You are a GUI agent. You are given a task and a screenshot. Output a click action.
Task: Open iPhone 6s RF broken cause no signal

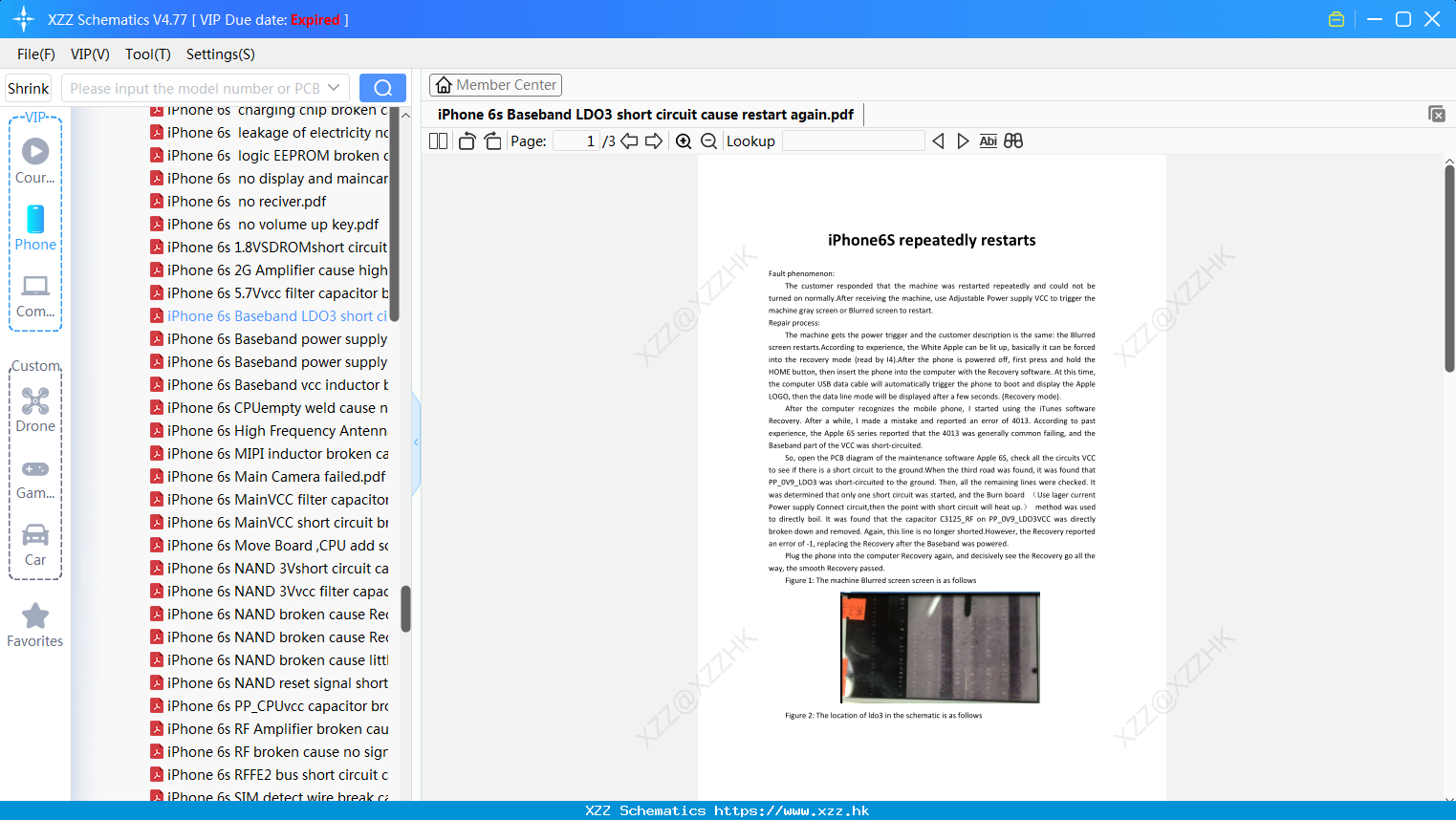[x=269, y=752]
